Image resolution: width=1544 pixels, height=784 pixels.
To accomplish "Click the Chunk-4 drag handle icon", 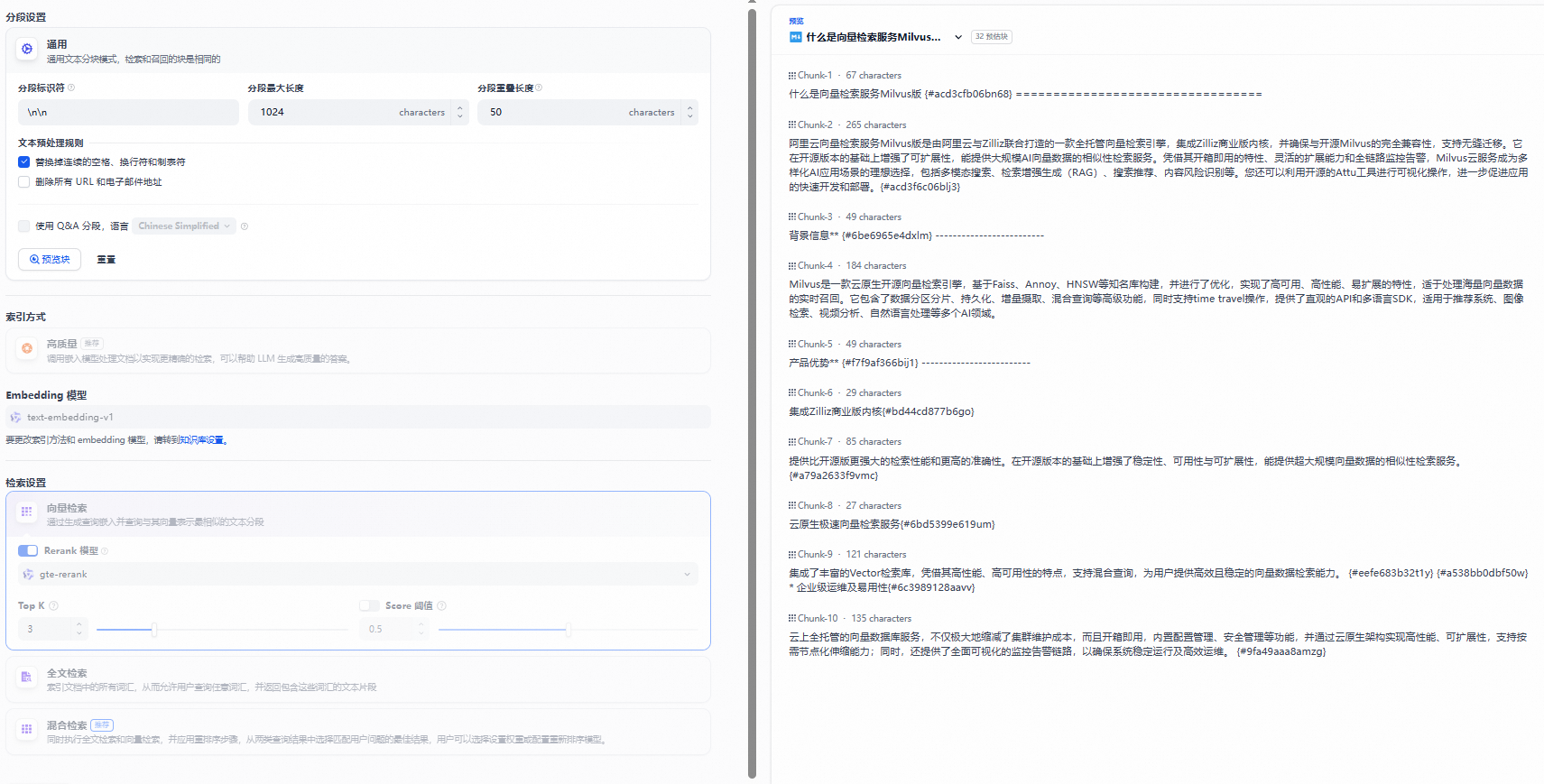I will (x=792, y=266).
